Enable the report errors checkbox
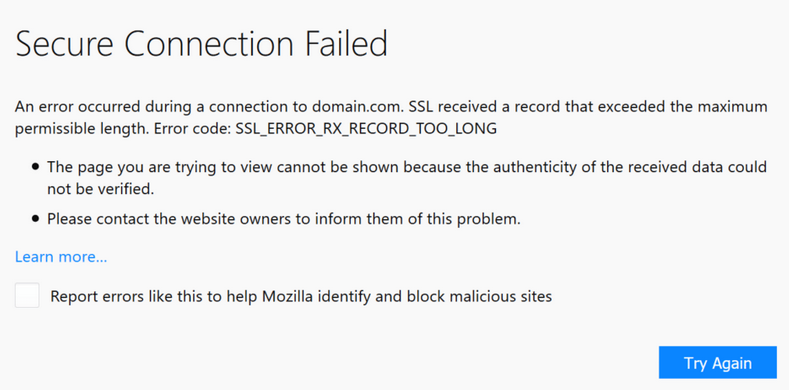Viewport: 789px width, 390px height. point(27,295)
